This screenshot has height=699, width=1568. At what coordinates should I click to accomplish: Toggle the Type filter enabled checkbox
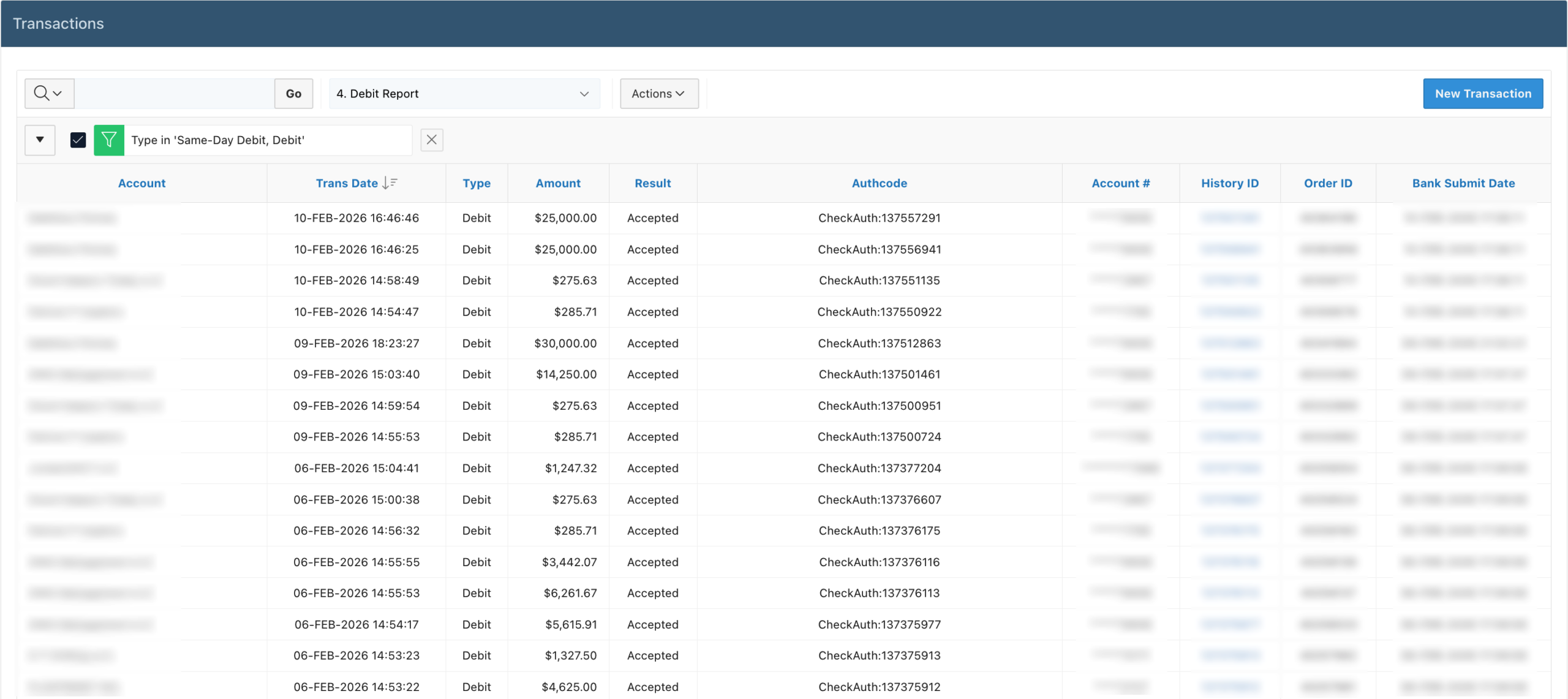point(78,140)
